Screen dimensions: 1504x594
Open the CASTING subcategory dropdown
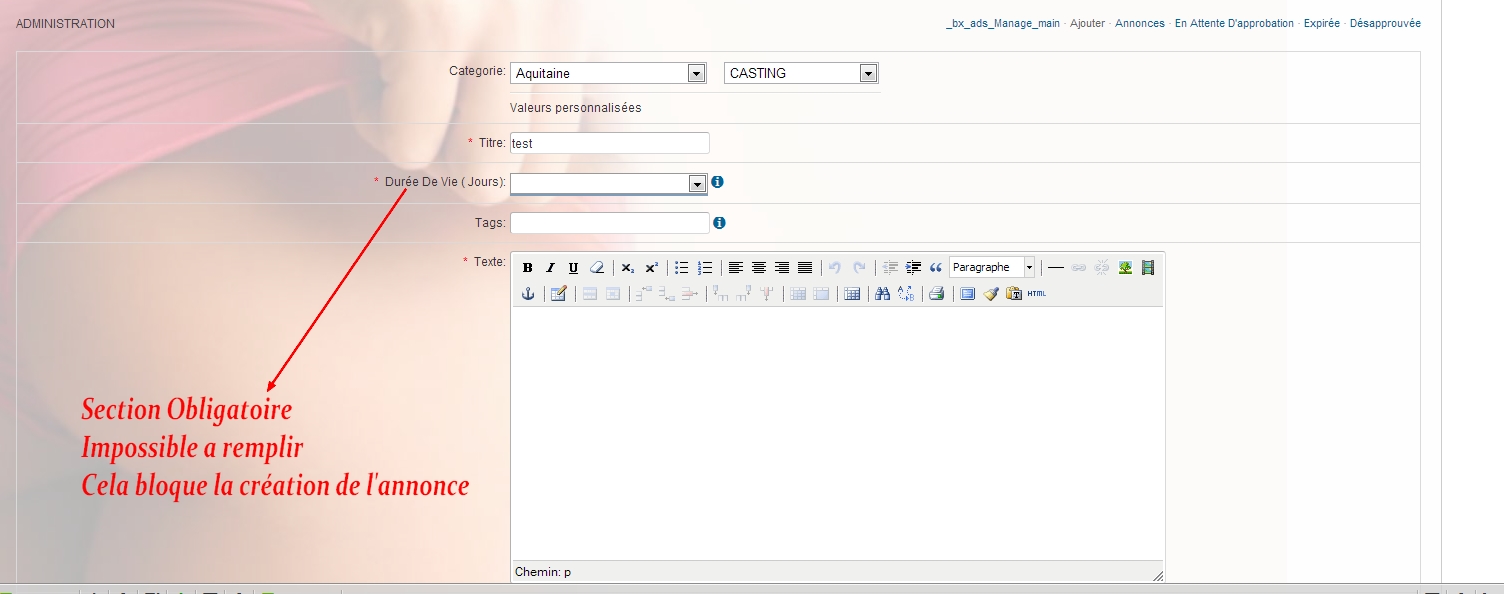pos(868,73)
